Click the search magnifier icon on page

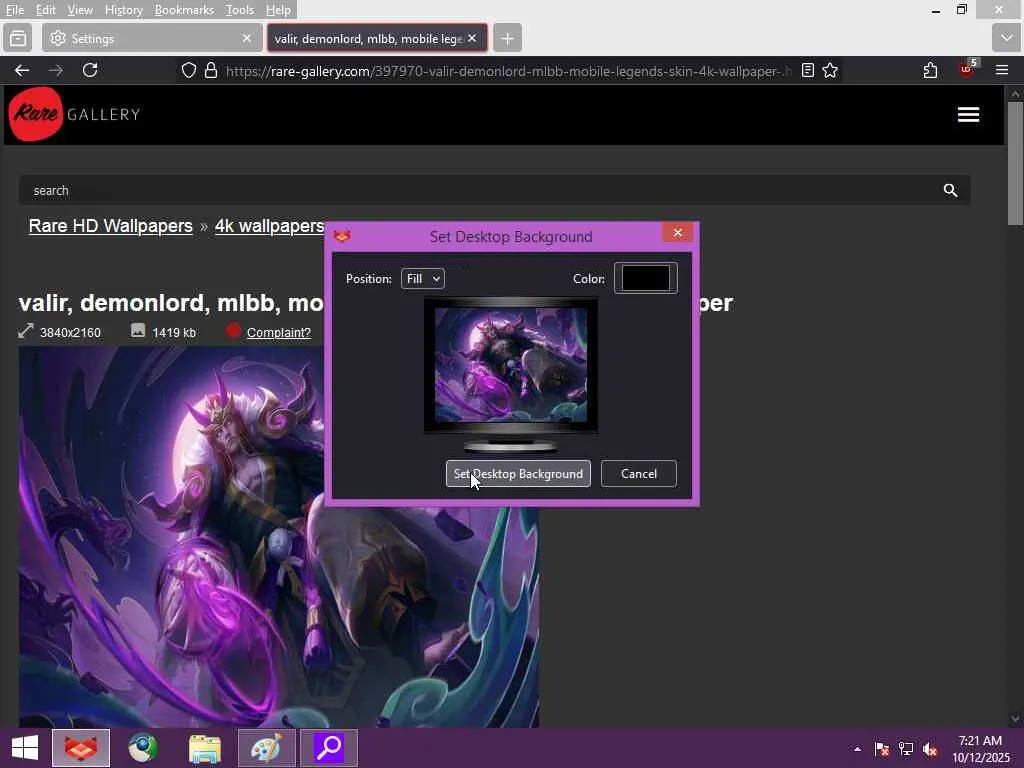950,190
